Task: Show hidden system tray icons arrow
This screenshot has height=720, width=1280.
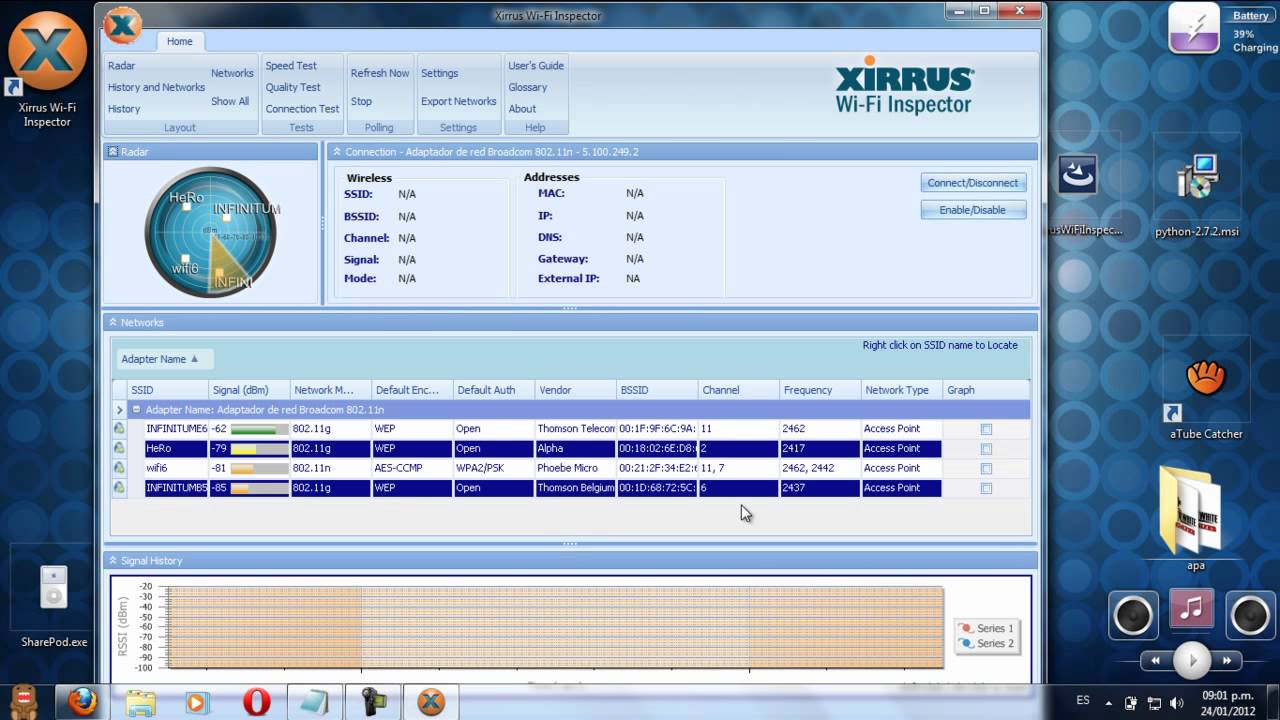Action: coord(1108,703)
